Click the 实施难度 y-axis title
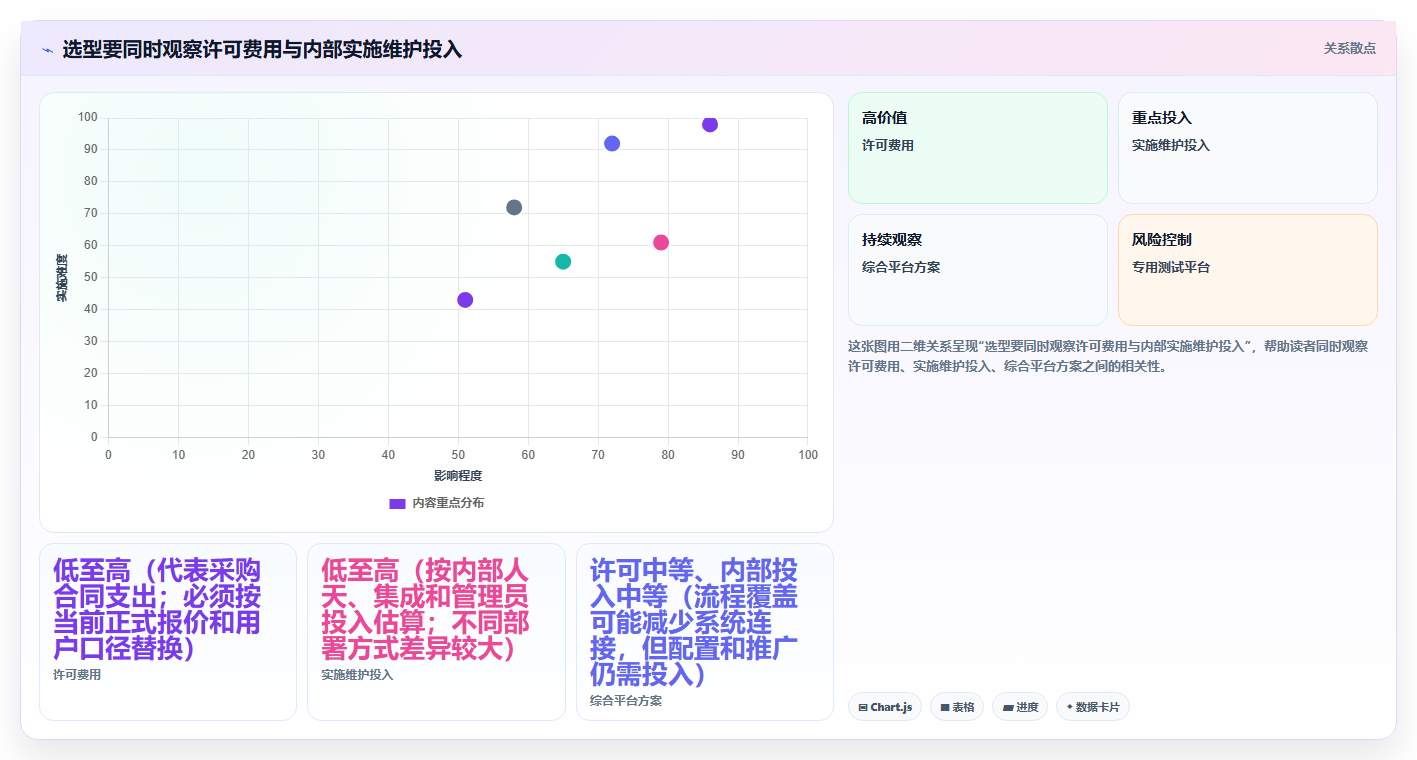 click(62, 278)
